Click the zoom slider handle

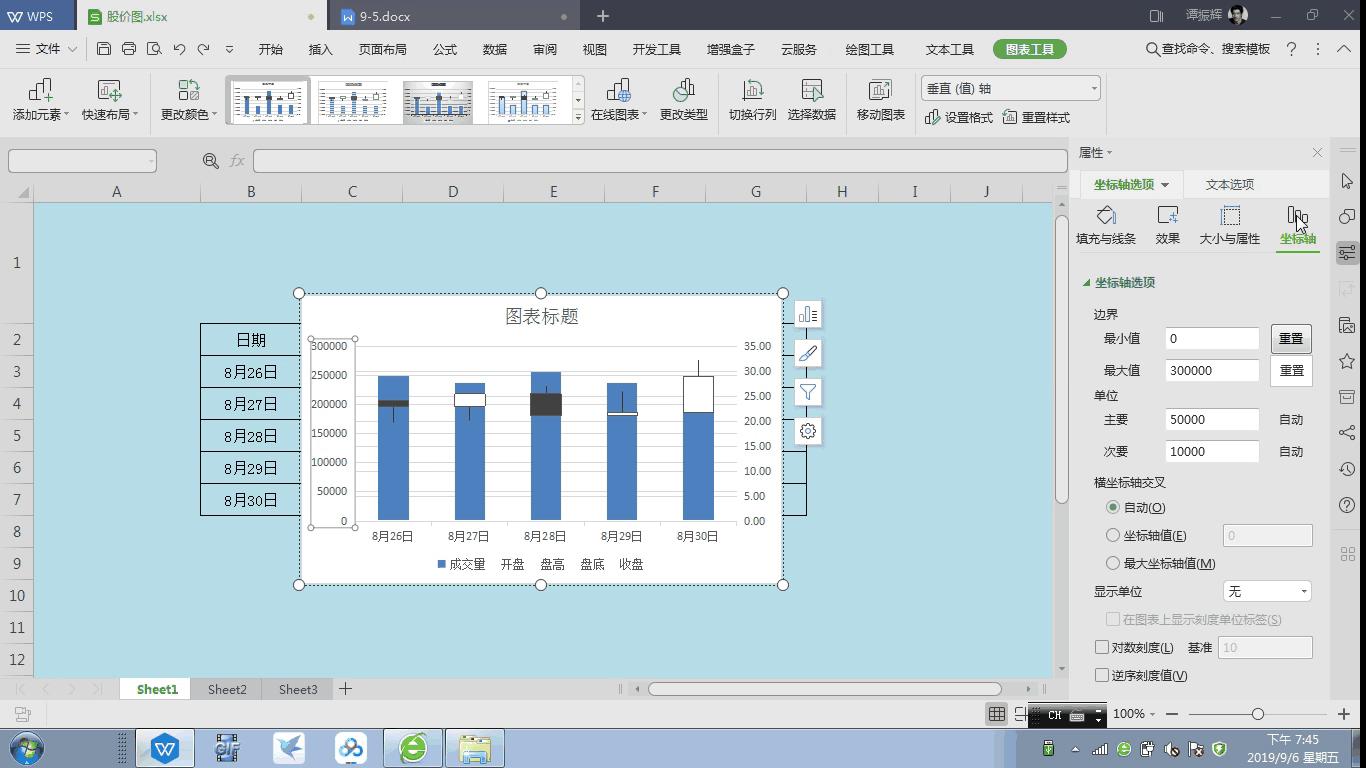click(x=1257, y=714)
